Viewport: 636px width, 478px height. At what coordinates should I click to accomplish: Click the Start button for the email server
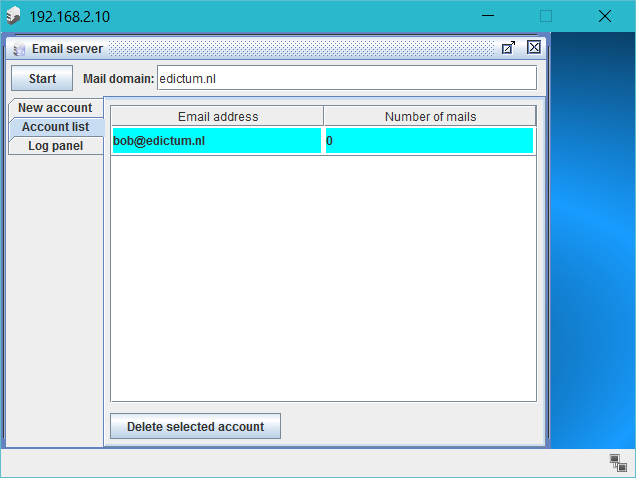tap(42, 78)
